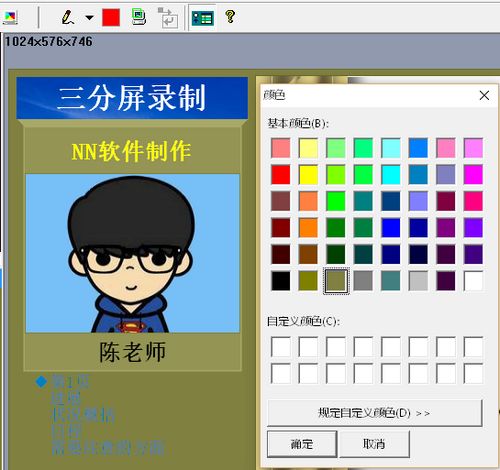Select the first custom color slot
This screenshot has height=470, width=500.
pyautogui.click(x=281, y=347)
